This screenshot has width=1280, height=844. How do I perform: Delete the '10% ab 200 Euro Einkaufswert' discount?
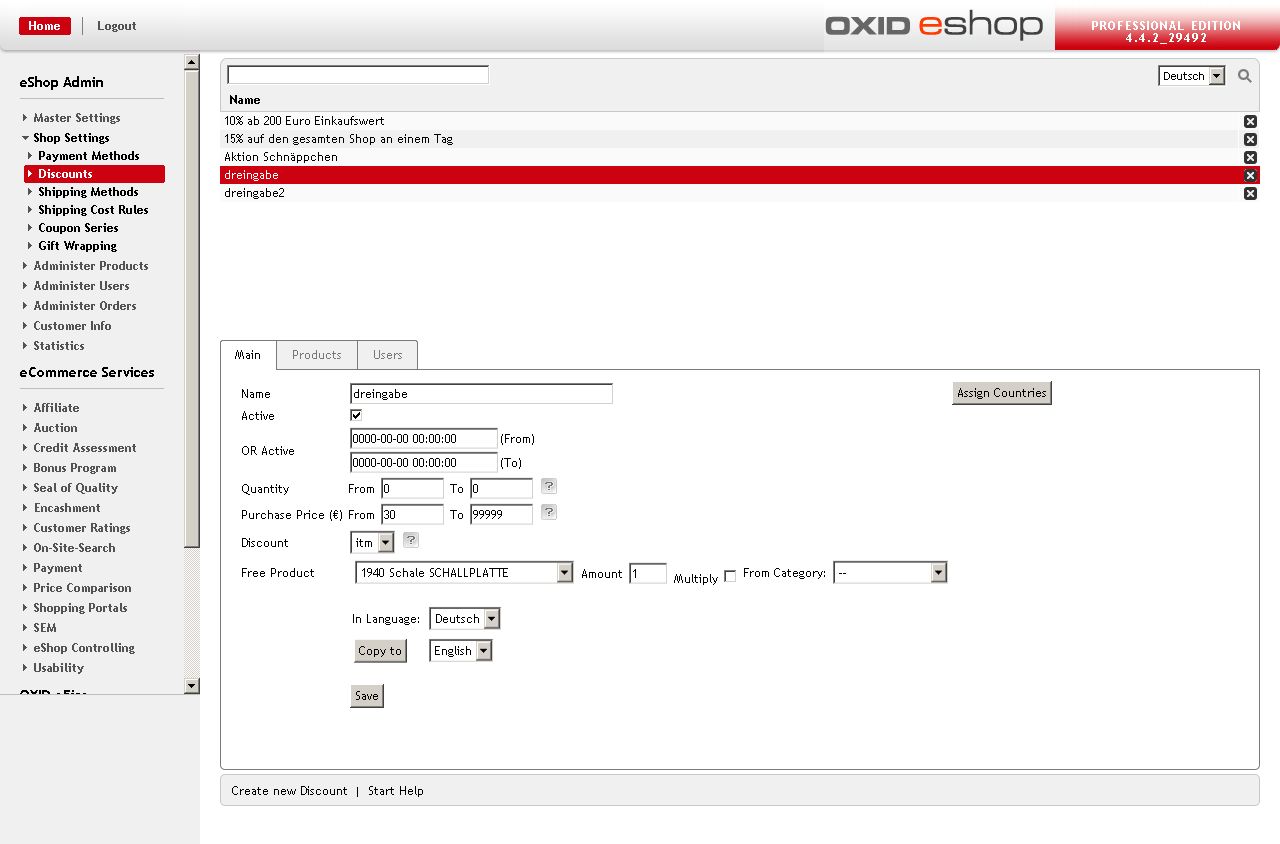pyautogui.click(x=1250, y=121)
